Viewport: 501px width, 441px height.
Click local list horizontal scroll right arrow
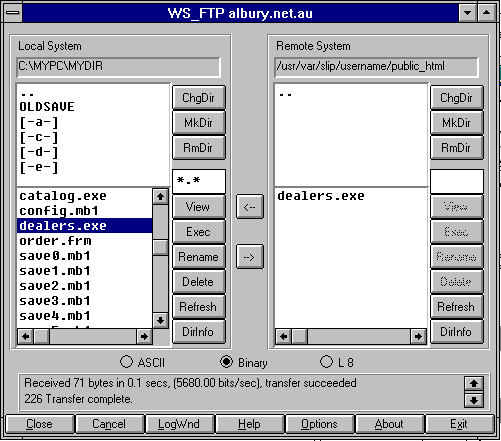pos(144,337)
